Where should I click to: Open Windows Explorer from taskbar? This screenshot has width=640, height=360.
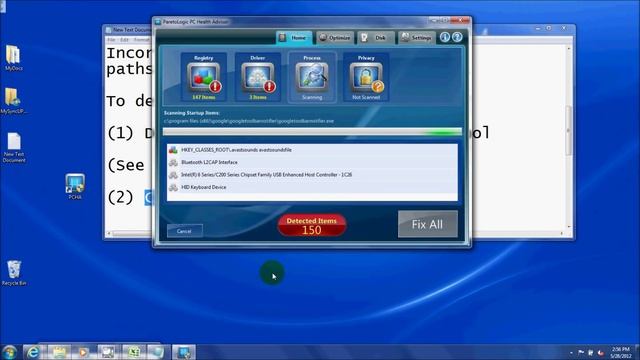pos(59,352)
